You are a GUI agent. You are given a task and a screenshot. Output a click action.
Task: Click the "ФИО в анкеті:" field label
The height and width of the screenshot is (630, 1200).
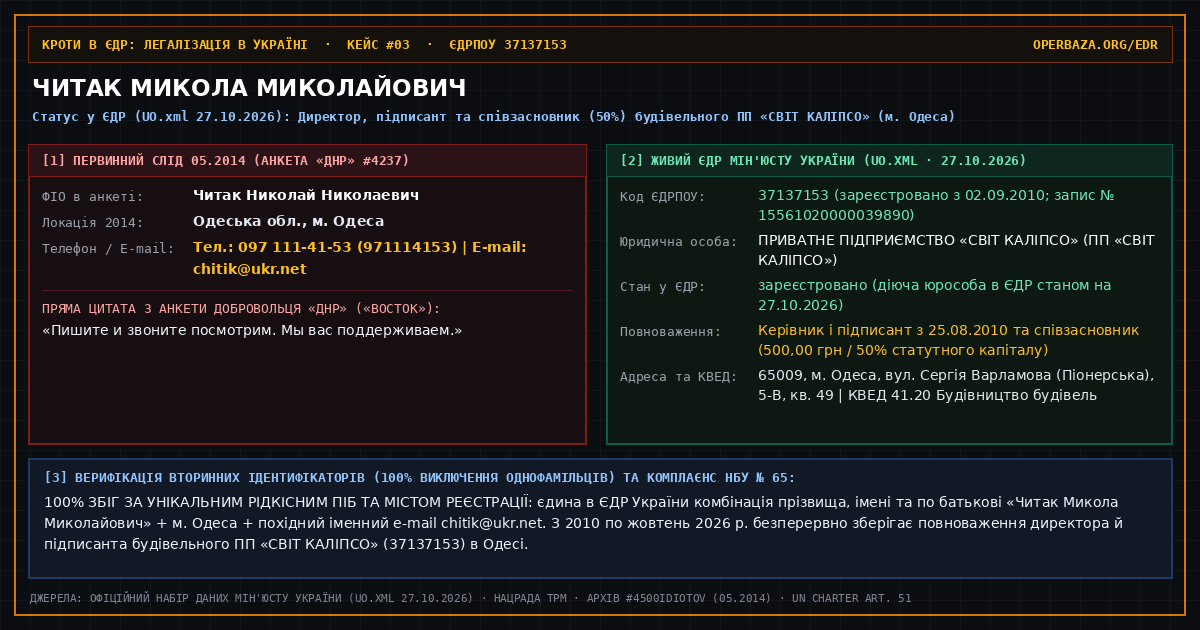[93, 197]
